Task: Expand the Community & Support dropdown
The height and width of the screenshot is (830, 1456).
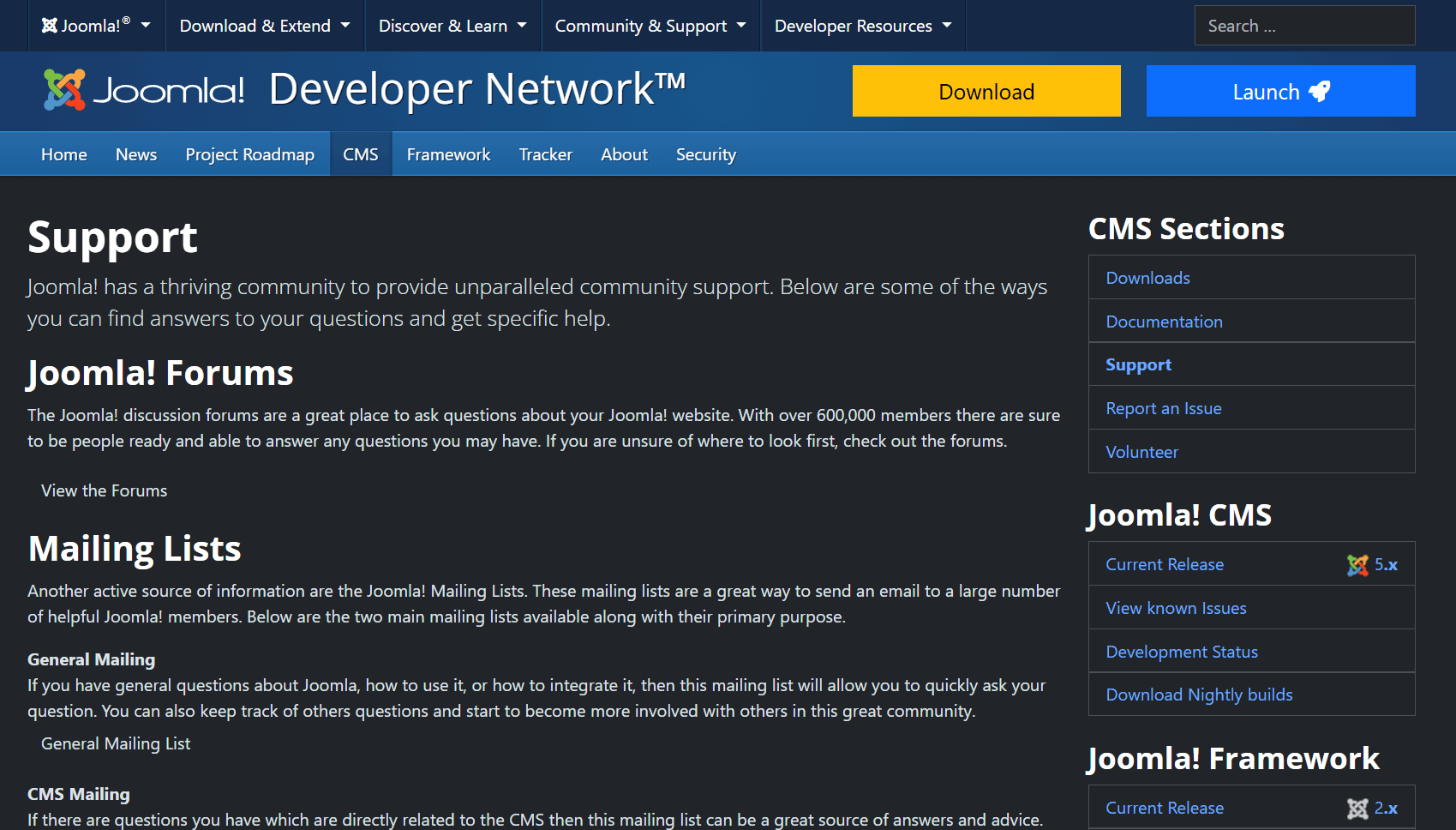Action: 650,26
